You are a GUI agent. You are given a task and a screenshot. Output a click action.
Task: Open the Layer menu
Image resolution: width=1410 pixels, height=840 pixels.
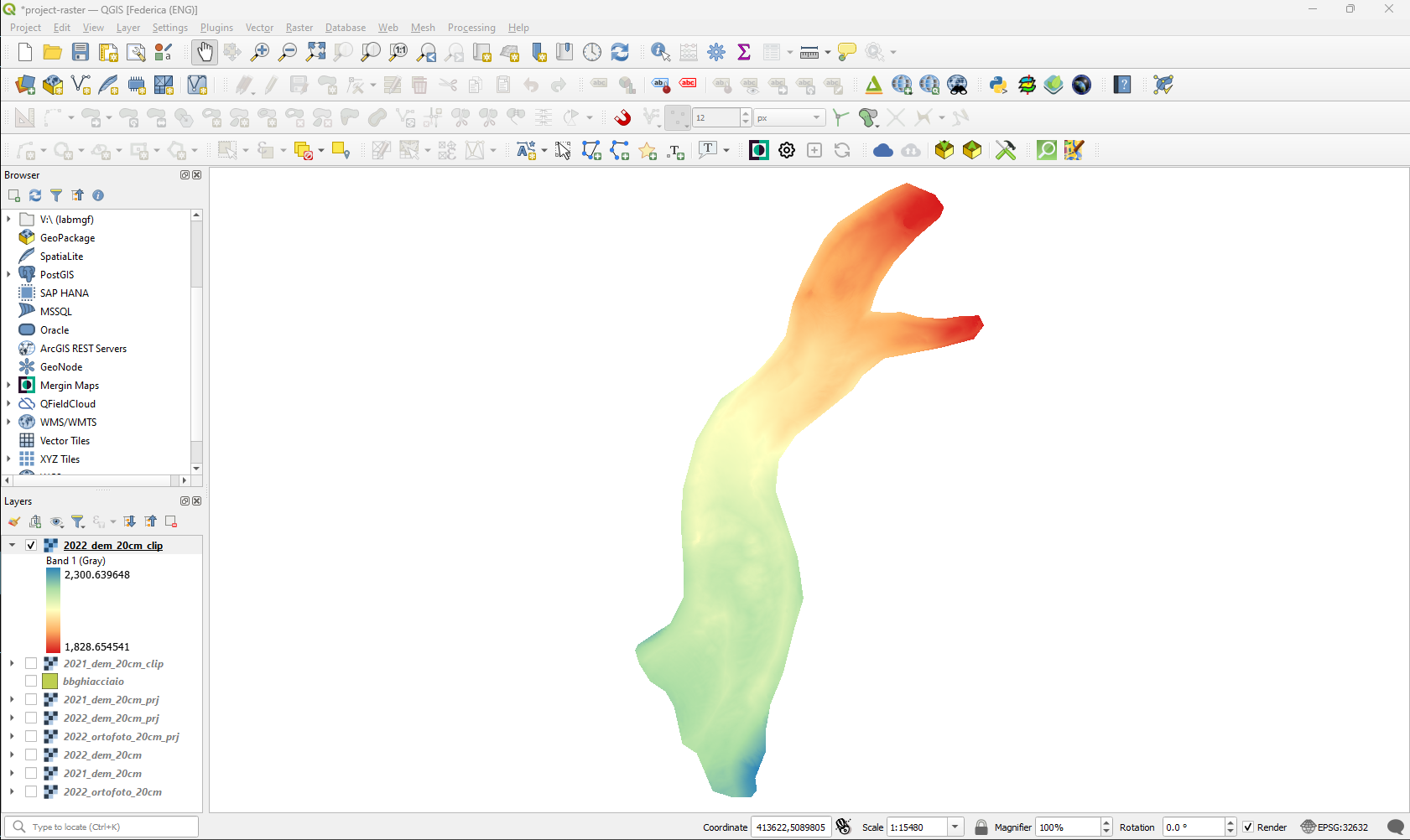[x=128, y=28]
